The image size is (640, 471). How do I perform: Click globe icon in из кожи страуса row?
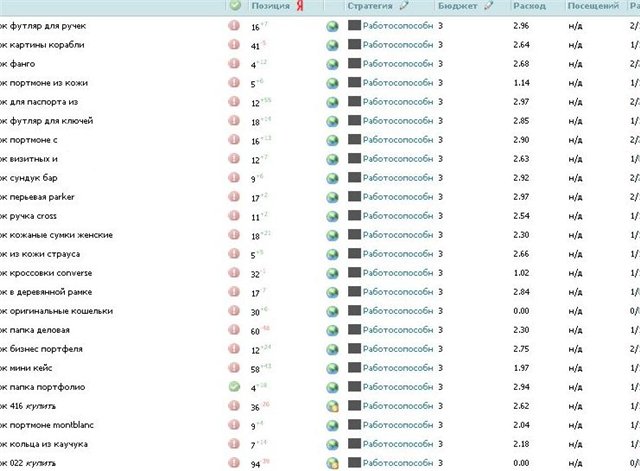pyautogui.click(x=333, y=254)
